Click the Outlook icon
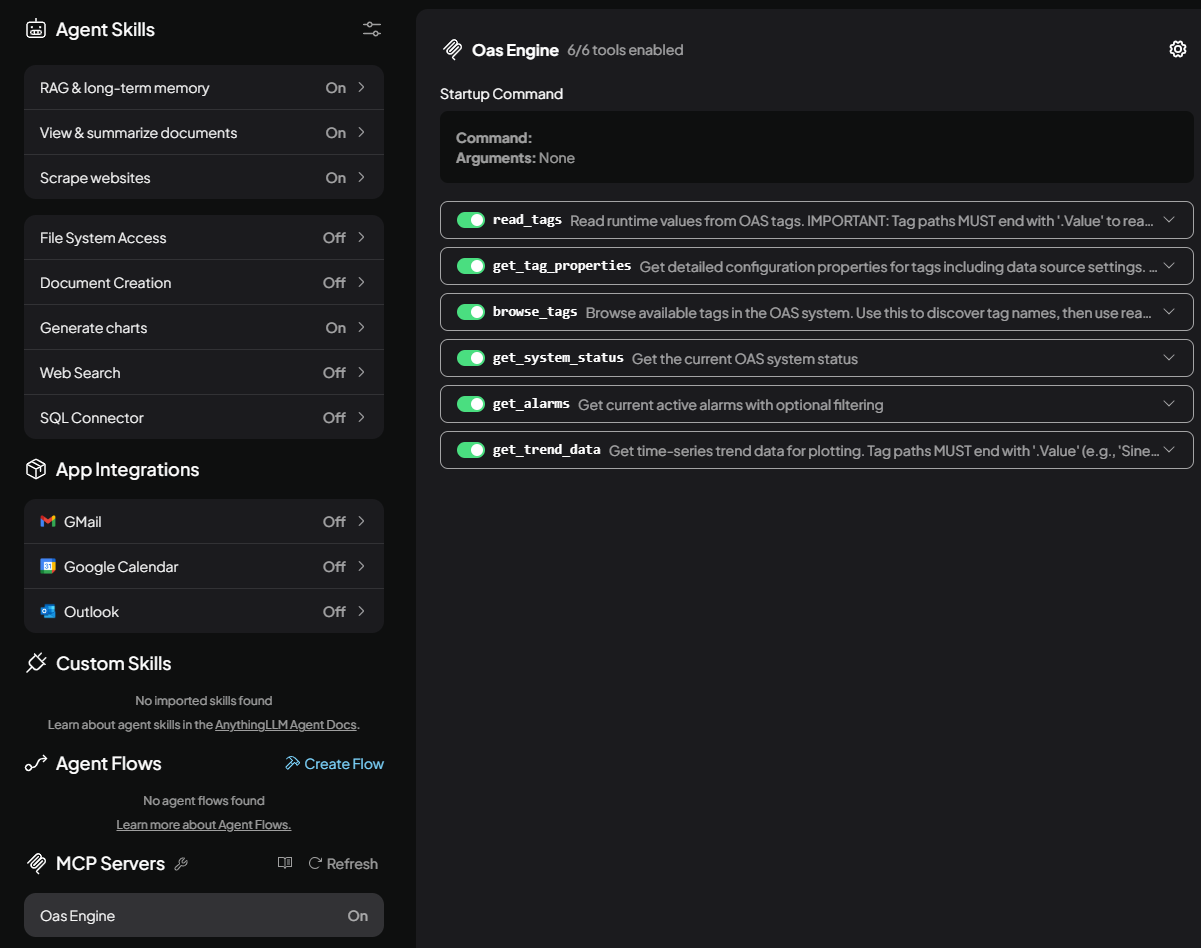The image size is (1201, 948). [x=48, y=612]
